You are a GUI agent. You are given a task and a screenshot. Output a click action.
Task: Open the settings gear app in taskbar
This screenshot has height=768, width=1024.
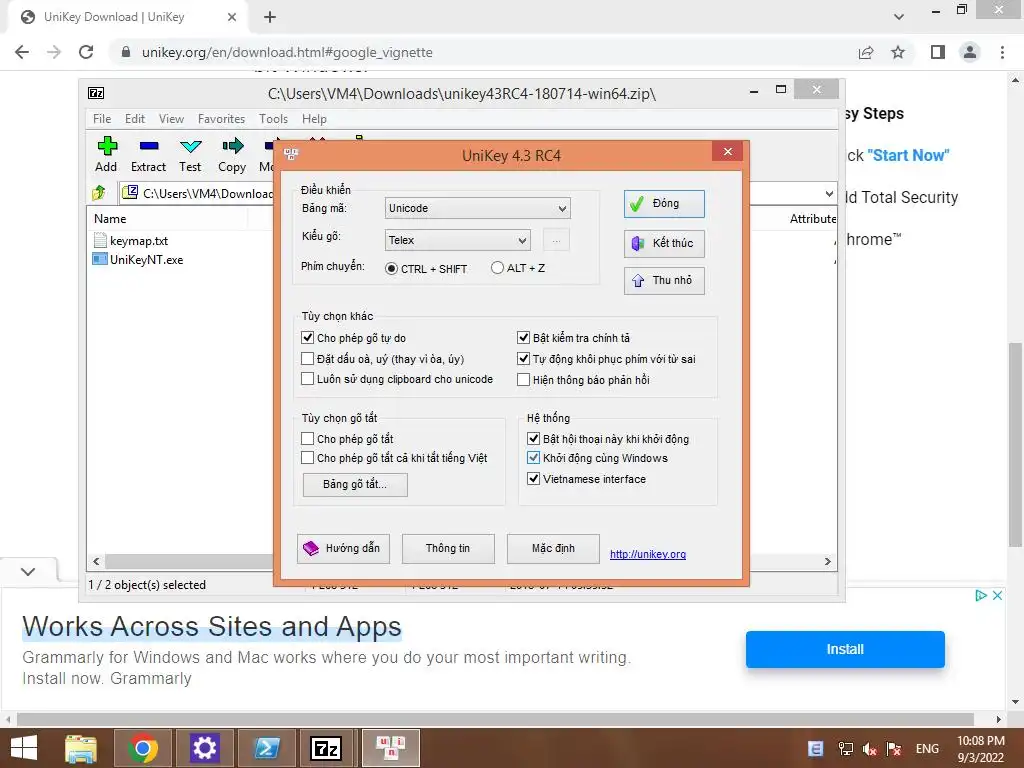click(204, 748)
